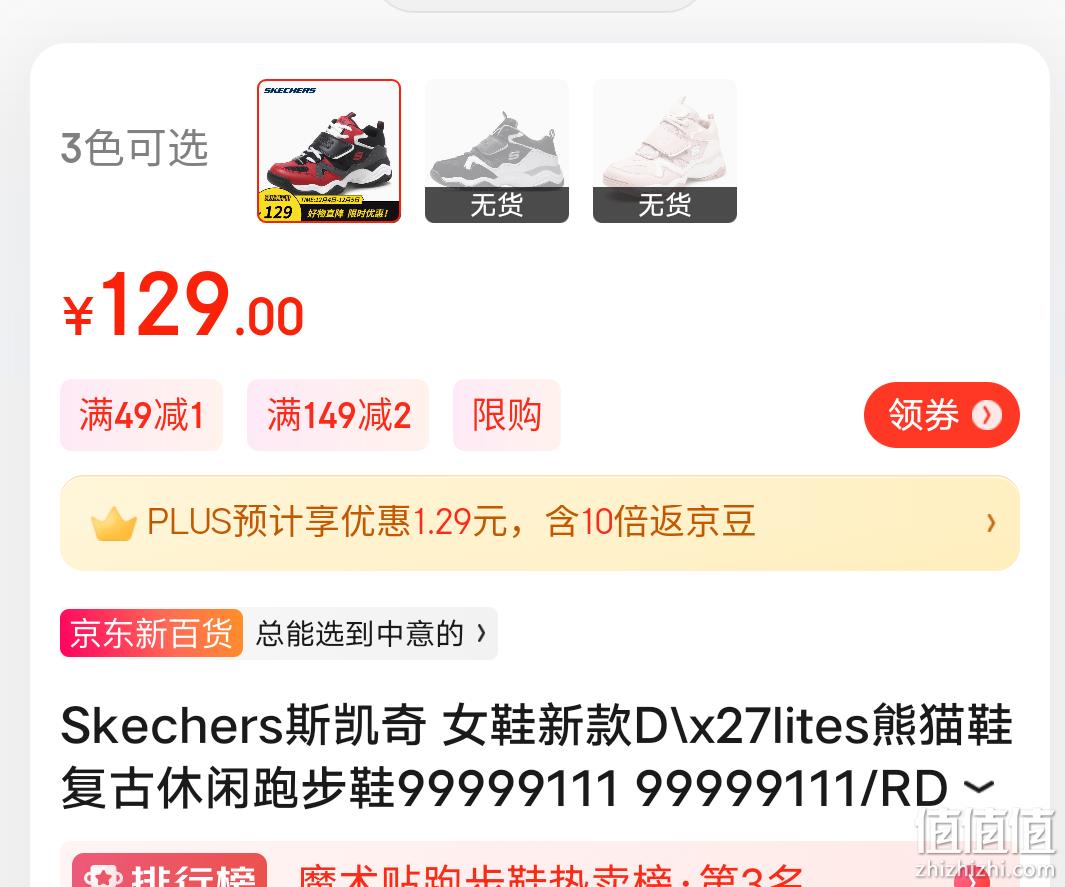Open 总能选到中意的 link
This screenshot has width=1065, height=887.
coord(360,634)
